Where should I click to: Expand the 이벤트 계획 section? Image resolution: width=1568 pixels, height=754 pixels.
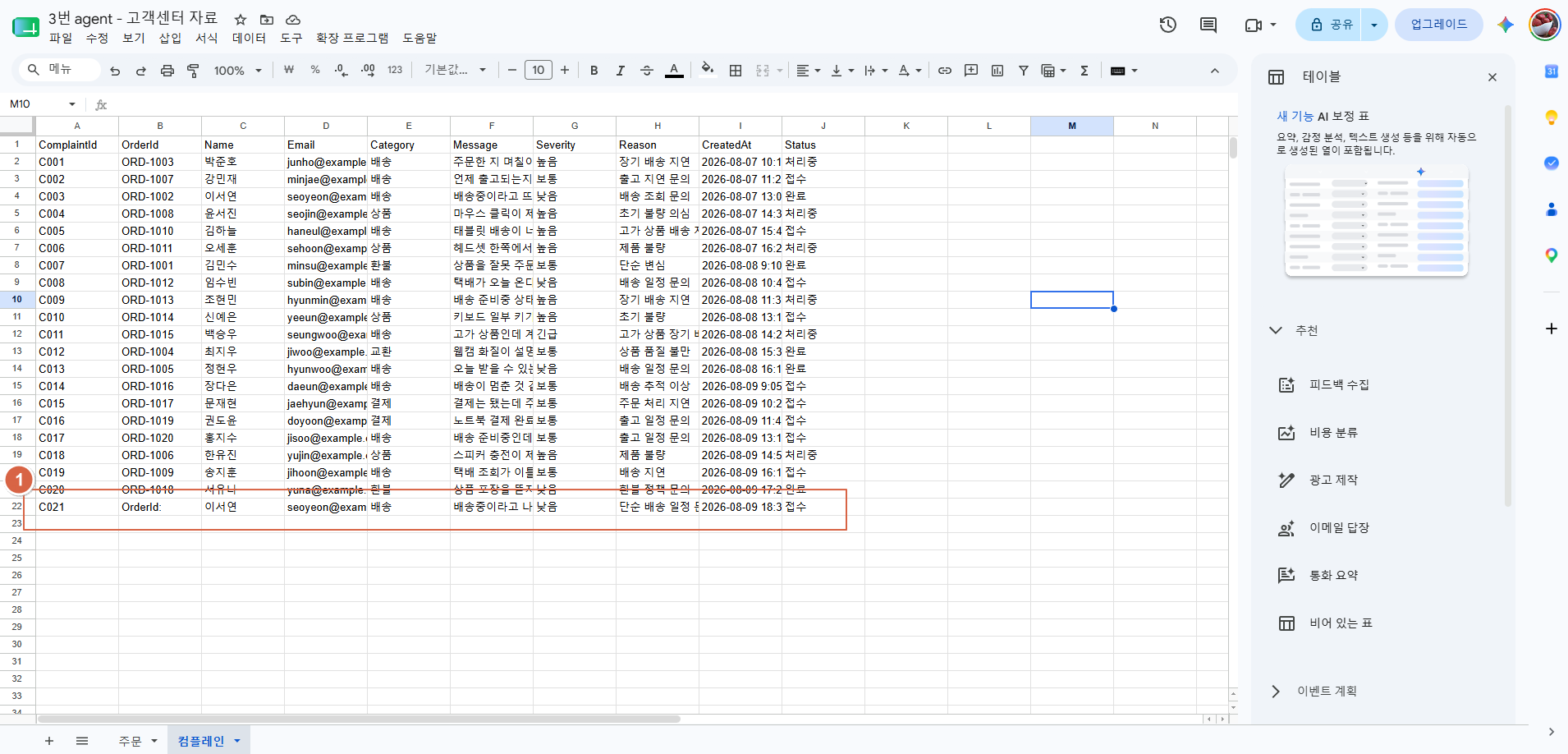(1275, 692)
